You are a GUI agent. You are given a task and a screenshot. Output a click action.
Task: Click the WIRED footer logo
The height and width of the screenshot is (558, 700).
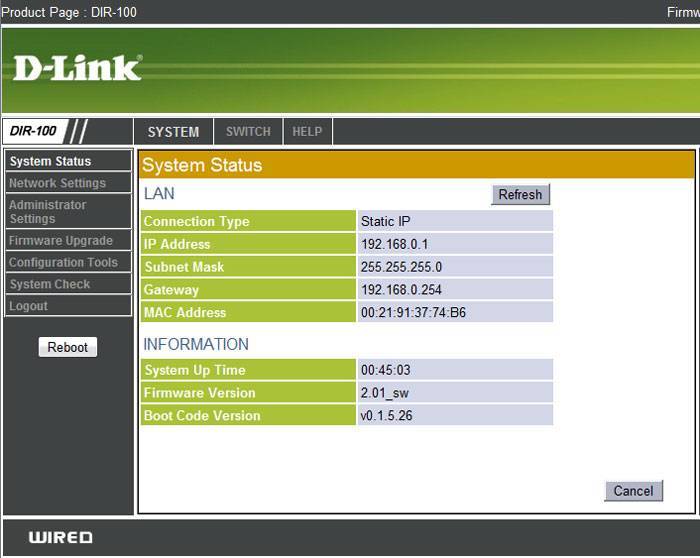61,537
